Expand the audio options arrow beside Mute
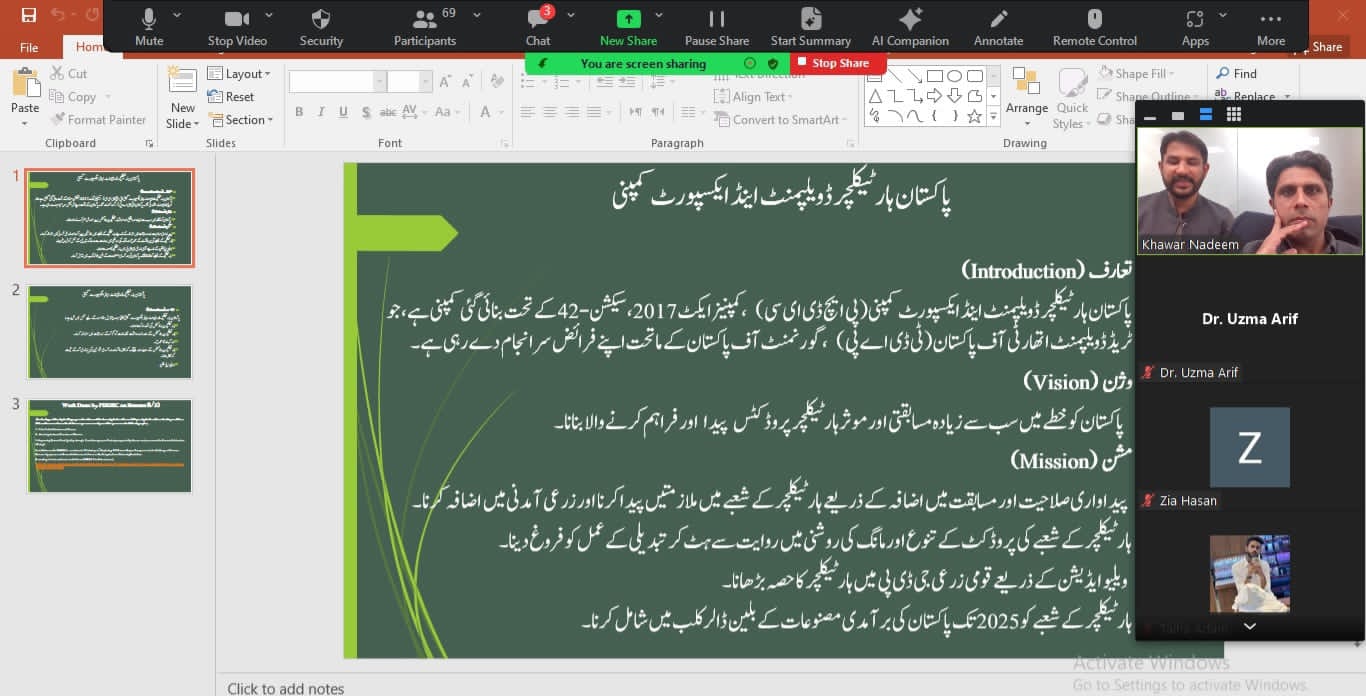 [177, 16]
